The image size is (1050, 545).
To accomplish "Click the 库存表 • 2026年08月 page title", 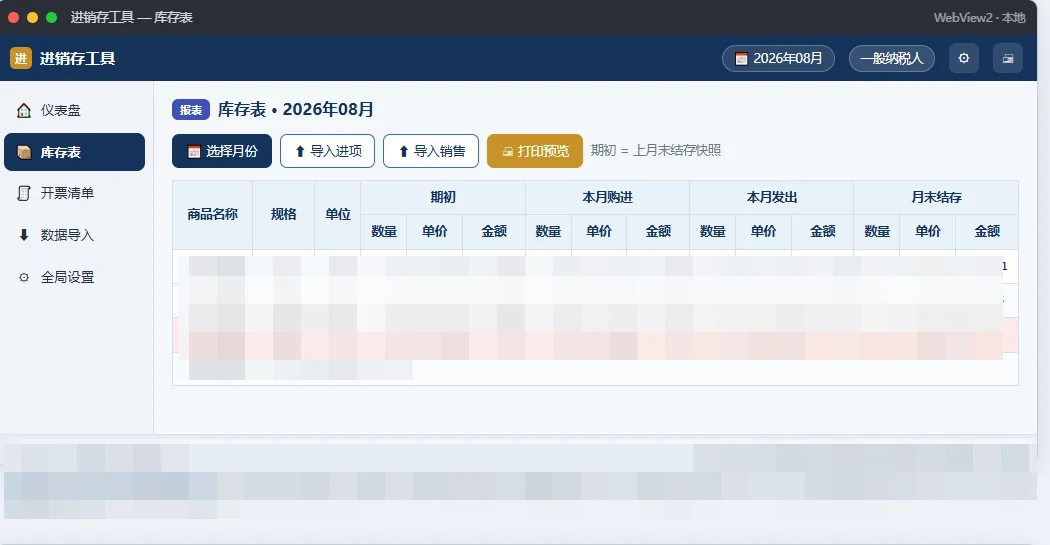I will (x=295, y=110).
